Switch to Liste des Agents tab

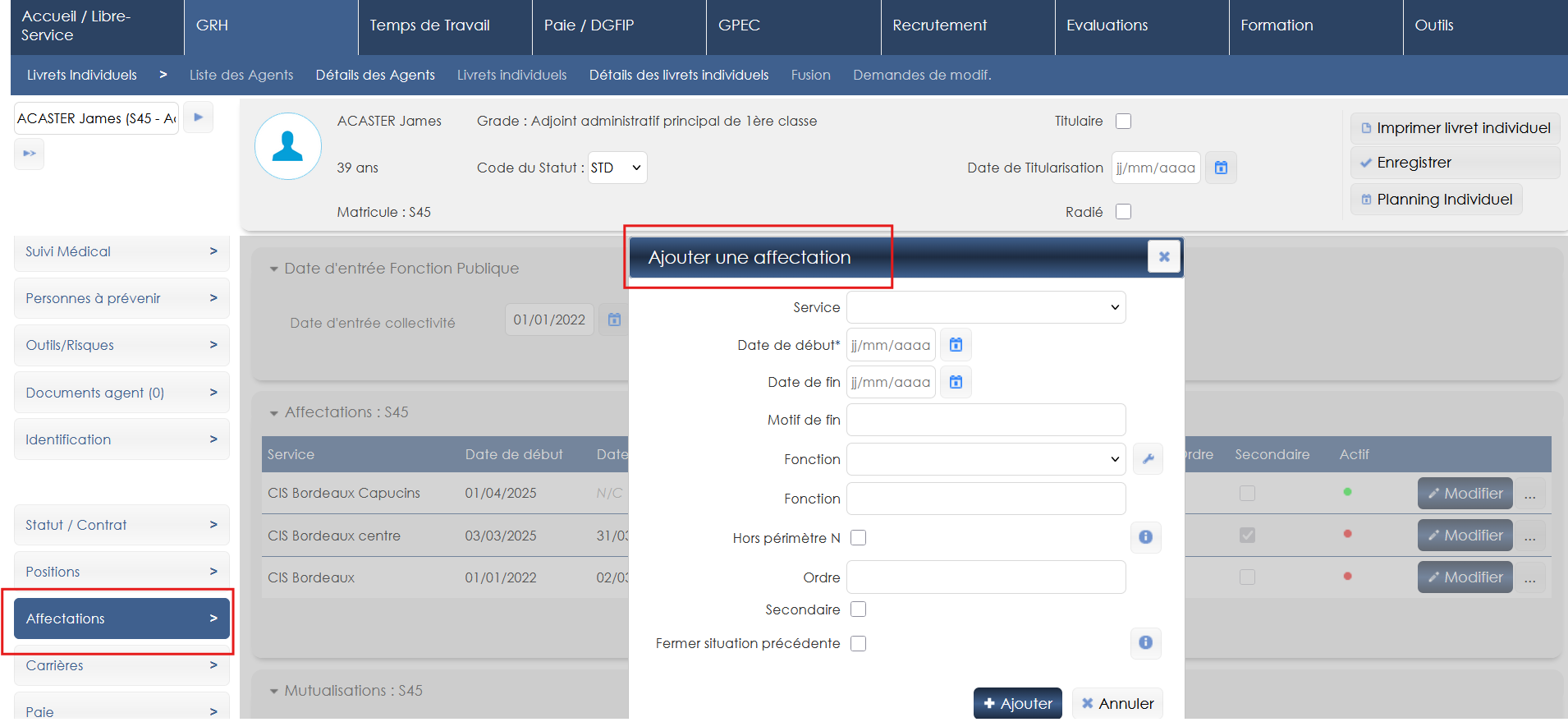coord(241,75)
